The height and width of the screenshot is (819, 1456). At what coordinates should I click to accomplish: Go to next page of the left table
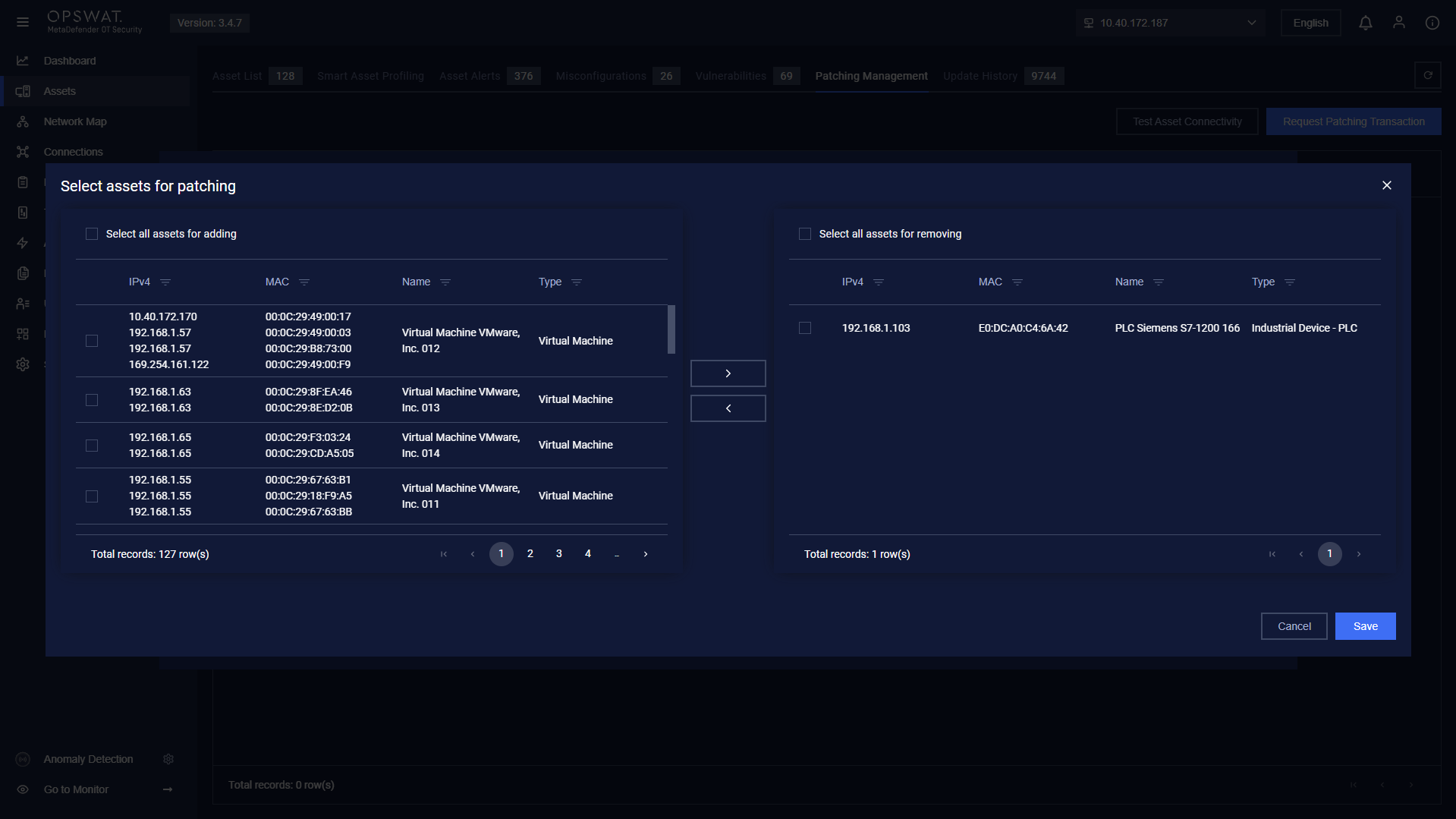pyautogui.click(x=646, y=554)
